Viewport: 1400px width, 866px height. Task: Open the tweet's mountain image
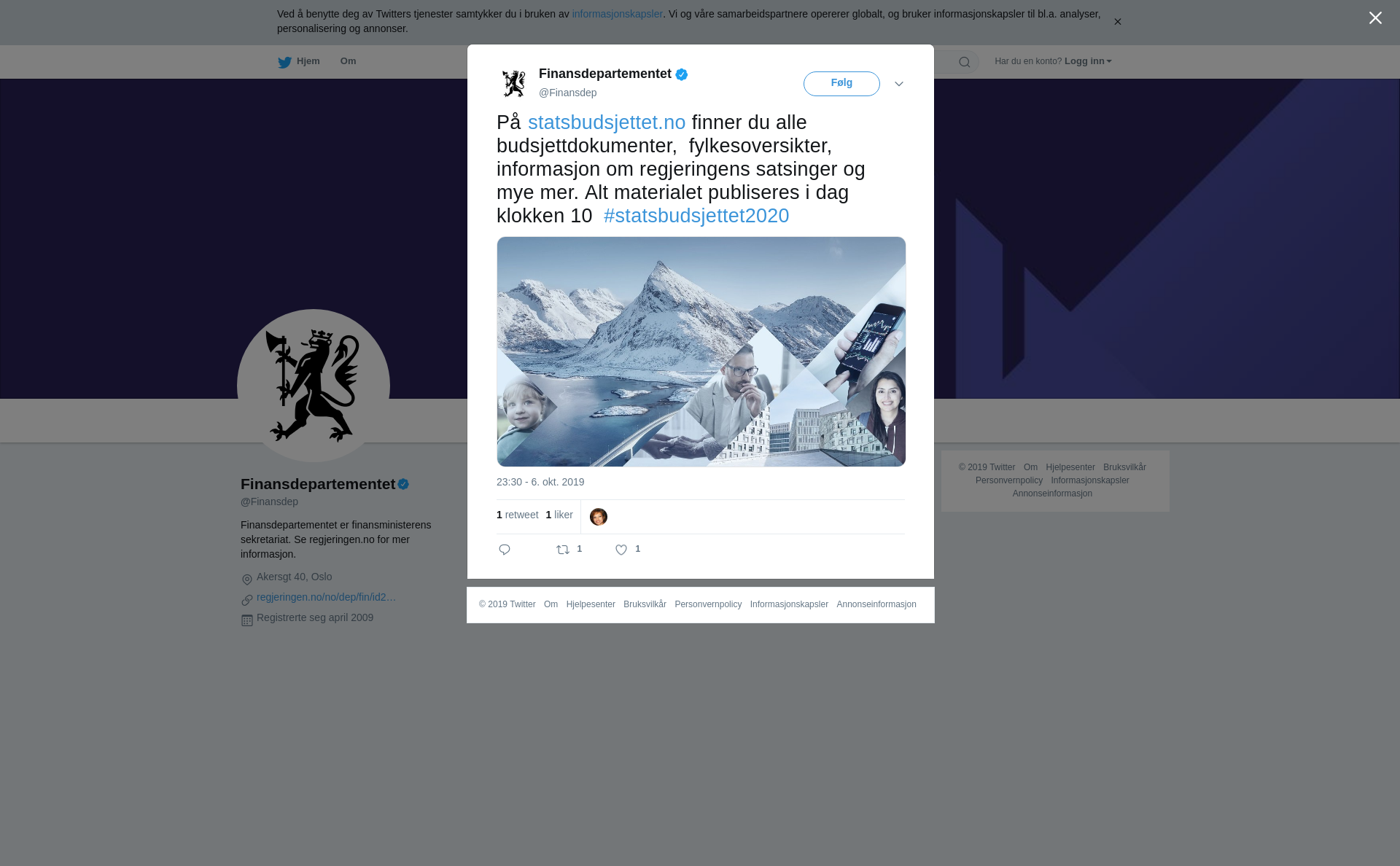tap(701, 351)
